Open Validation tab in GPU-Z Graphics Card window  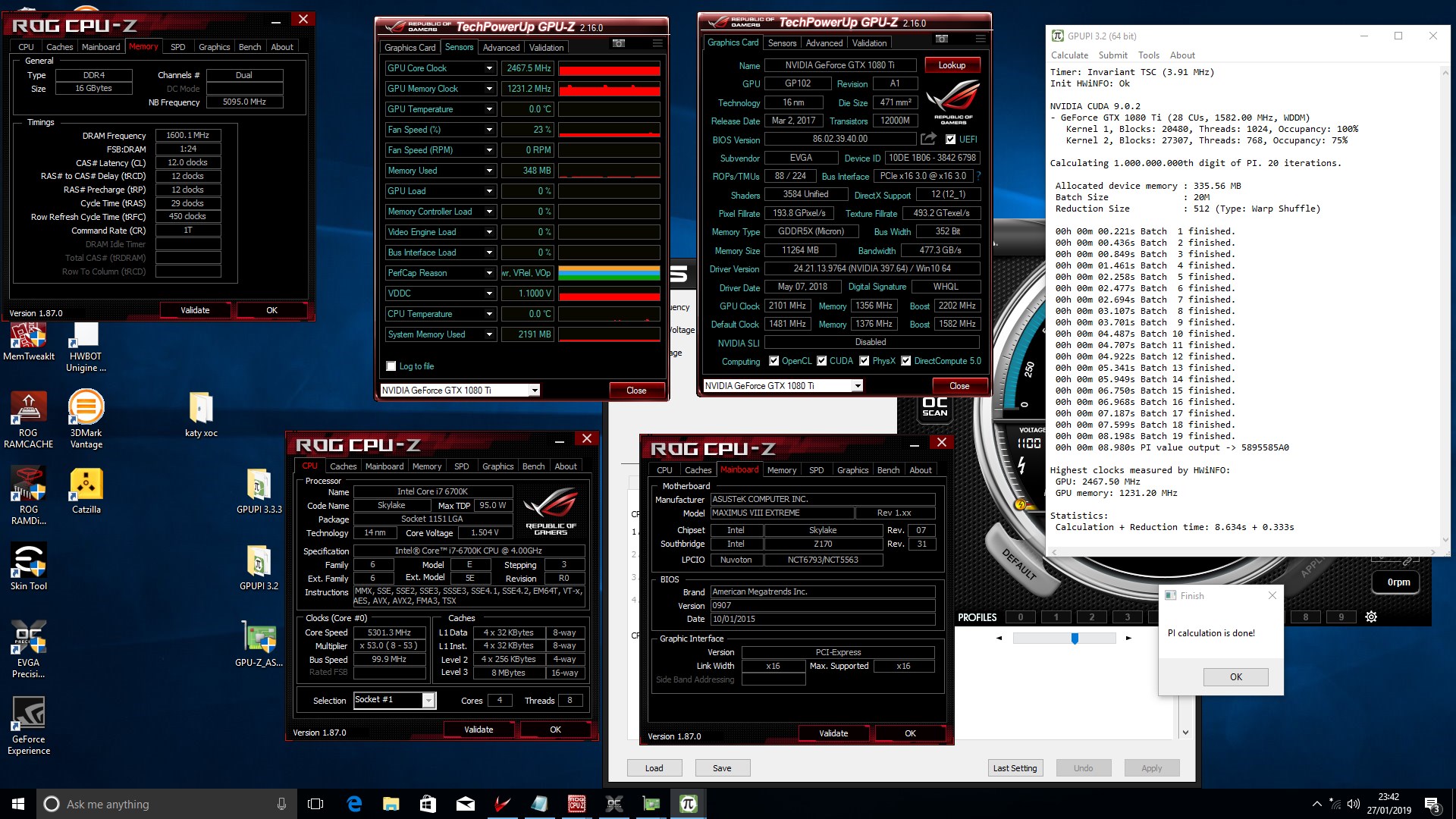click(869, 43)
